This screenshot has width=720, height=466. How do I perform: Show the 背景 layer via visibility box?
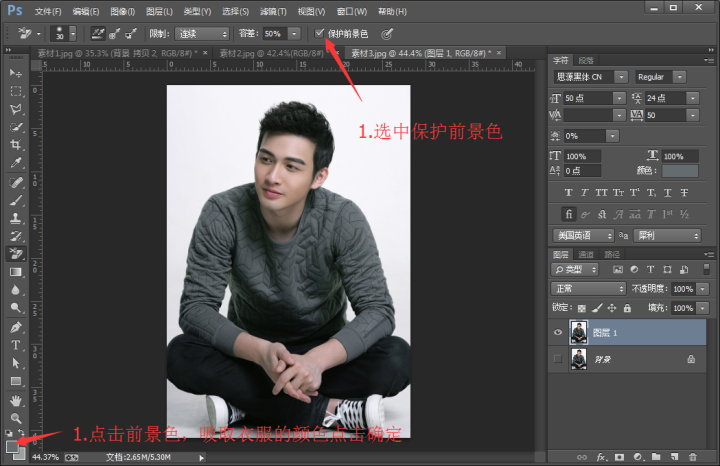click(x=558, y=357)
